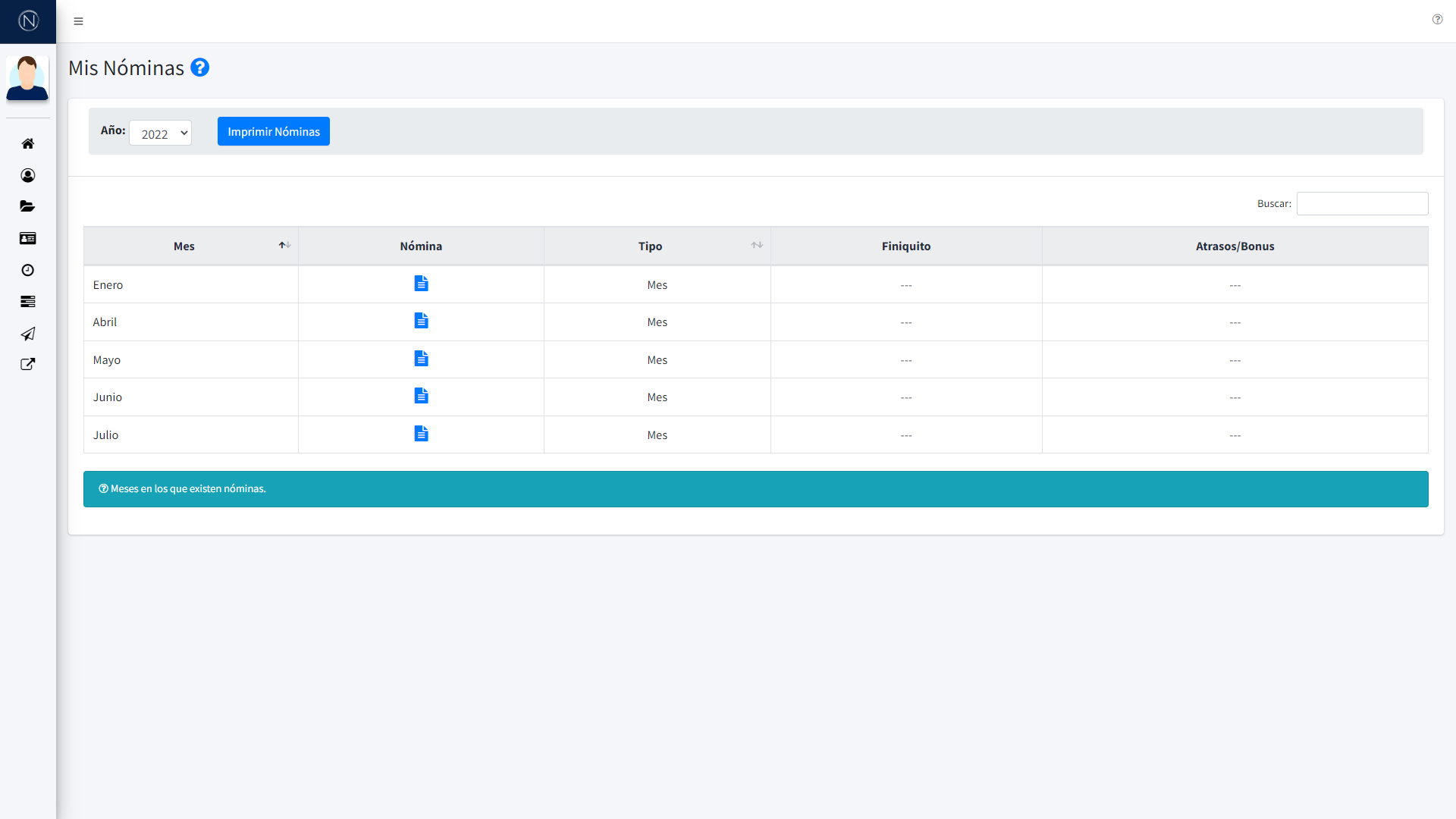The width and height of the screenshot is (1456, 819).
Task: Open the user profile sidebar icon
Action: tap(28, 176)
